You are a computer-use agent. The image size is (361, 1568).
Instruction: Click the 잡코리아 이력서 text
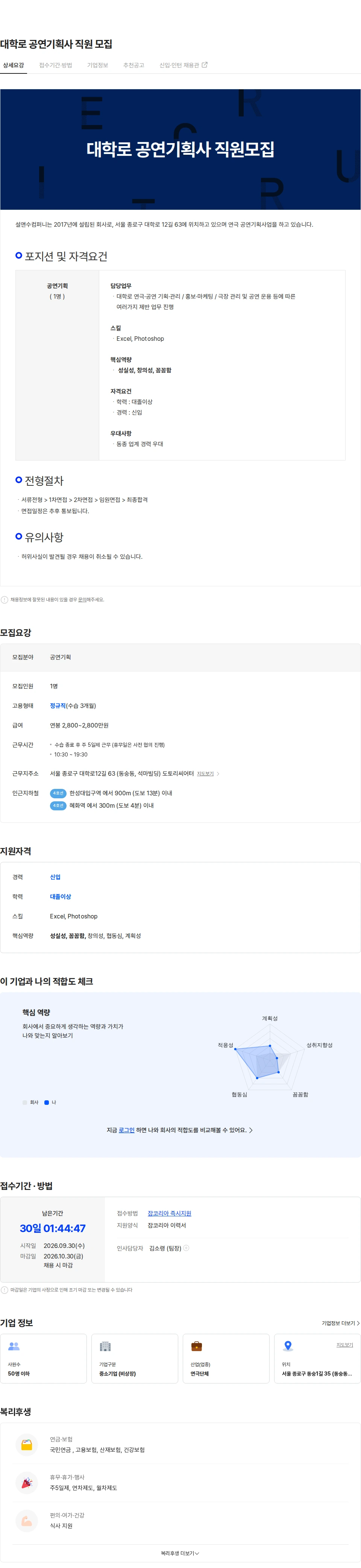tap(167, 1225)
